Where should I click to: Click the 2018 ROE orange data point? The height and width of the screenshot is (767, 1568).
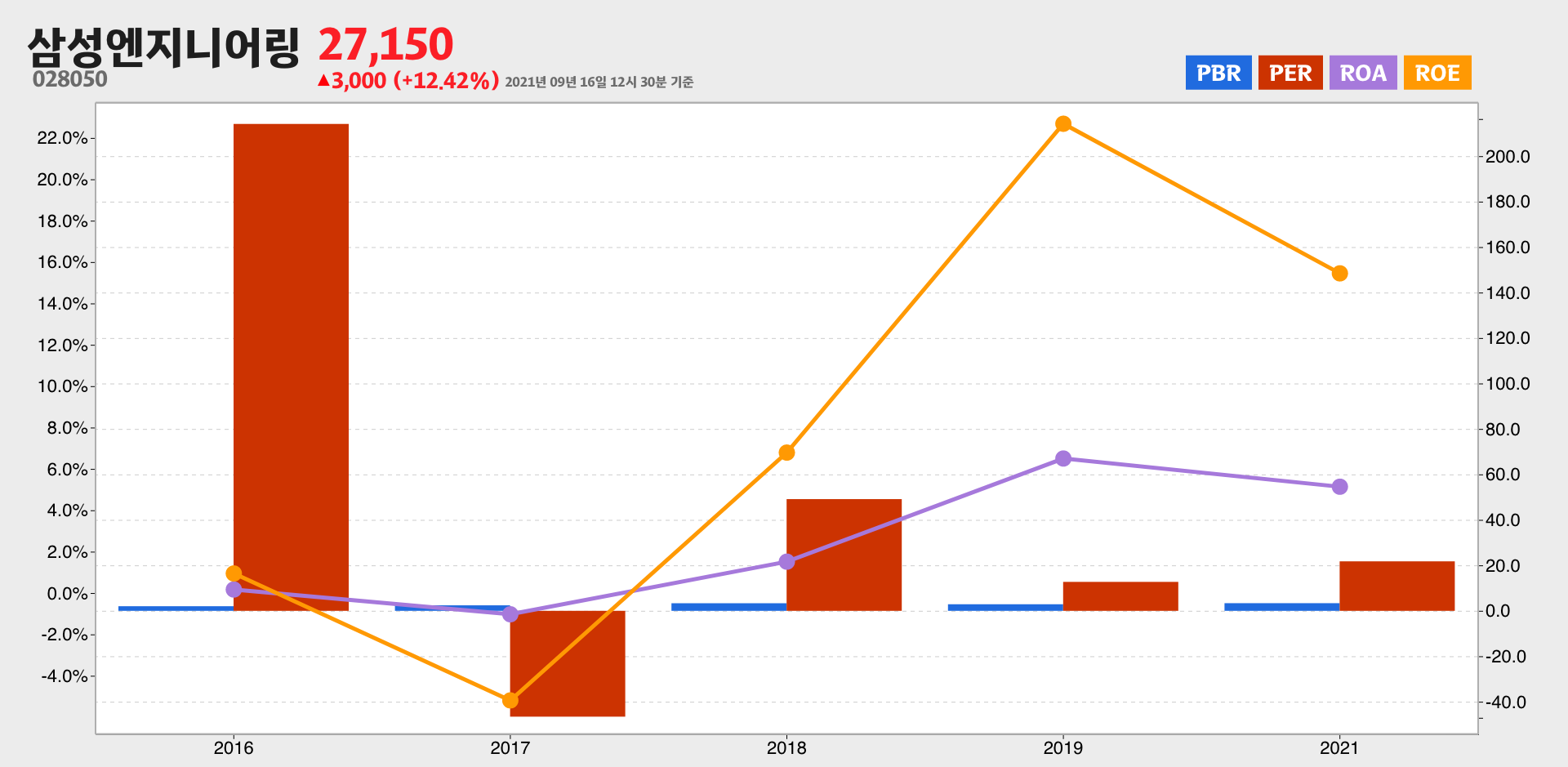point(786,453)
